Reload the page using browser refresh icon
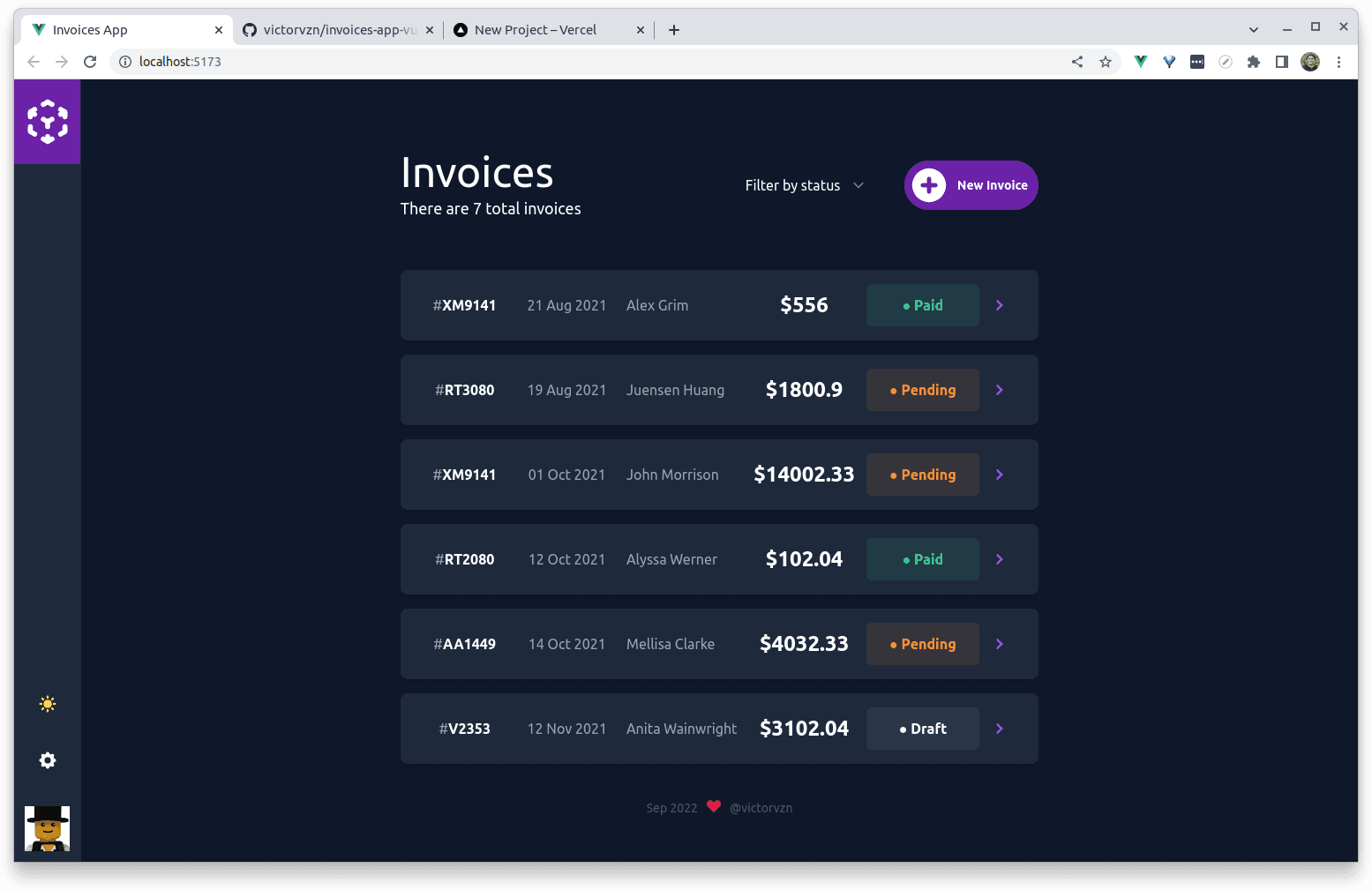 point(90,62)
